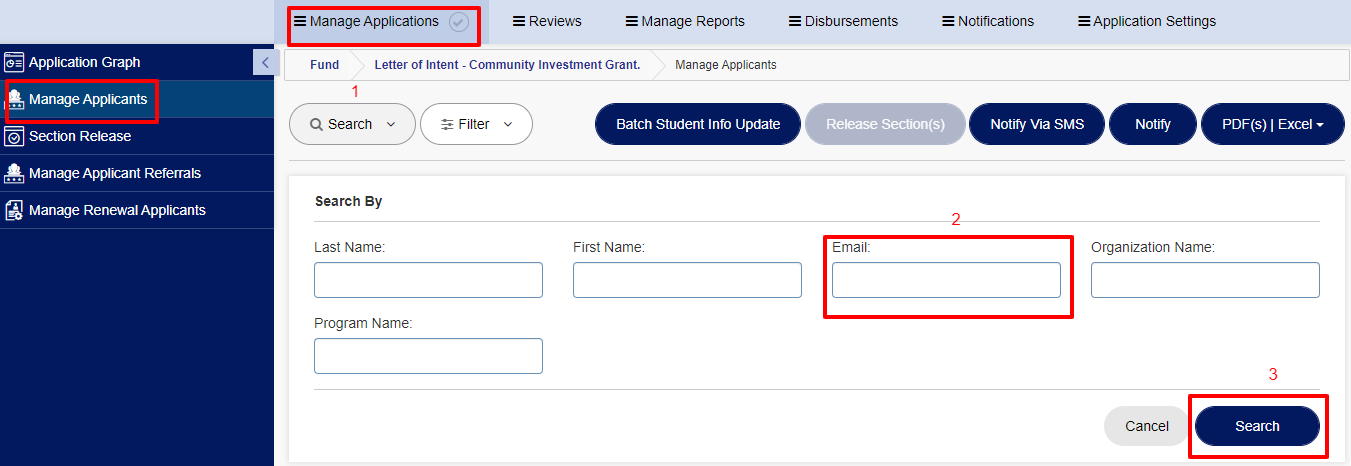Click the Manage Renewal Applicants icon
1351x466 pixels.
coord(14,210)
